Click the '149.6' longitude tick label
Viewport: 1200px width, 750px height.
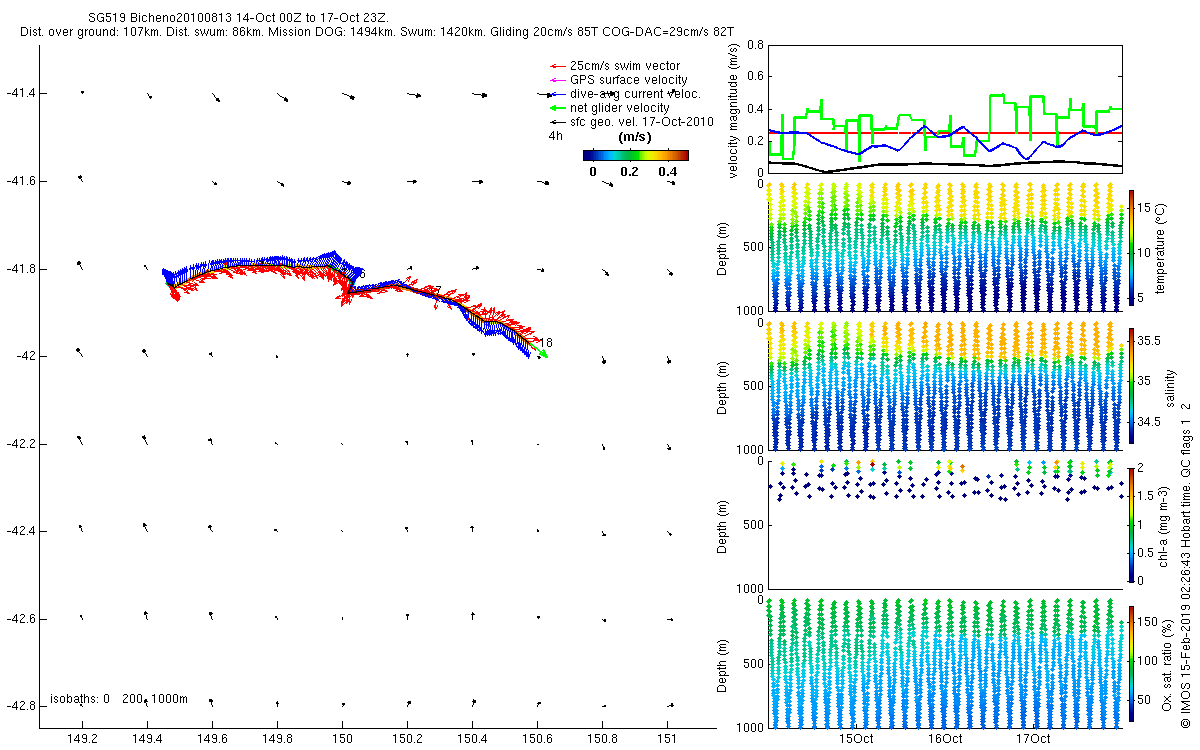pos(212,739)
